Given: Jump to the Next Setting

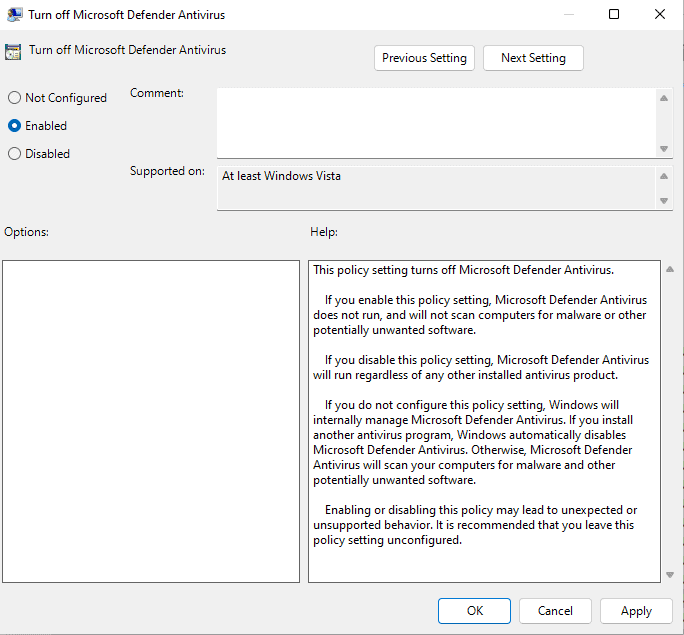Looking at the screenshot, I should click(x=533, y=58).
